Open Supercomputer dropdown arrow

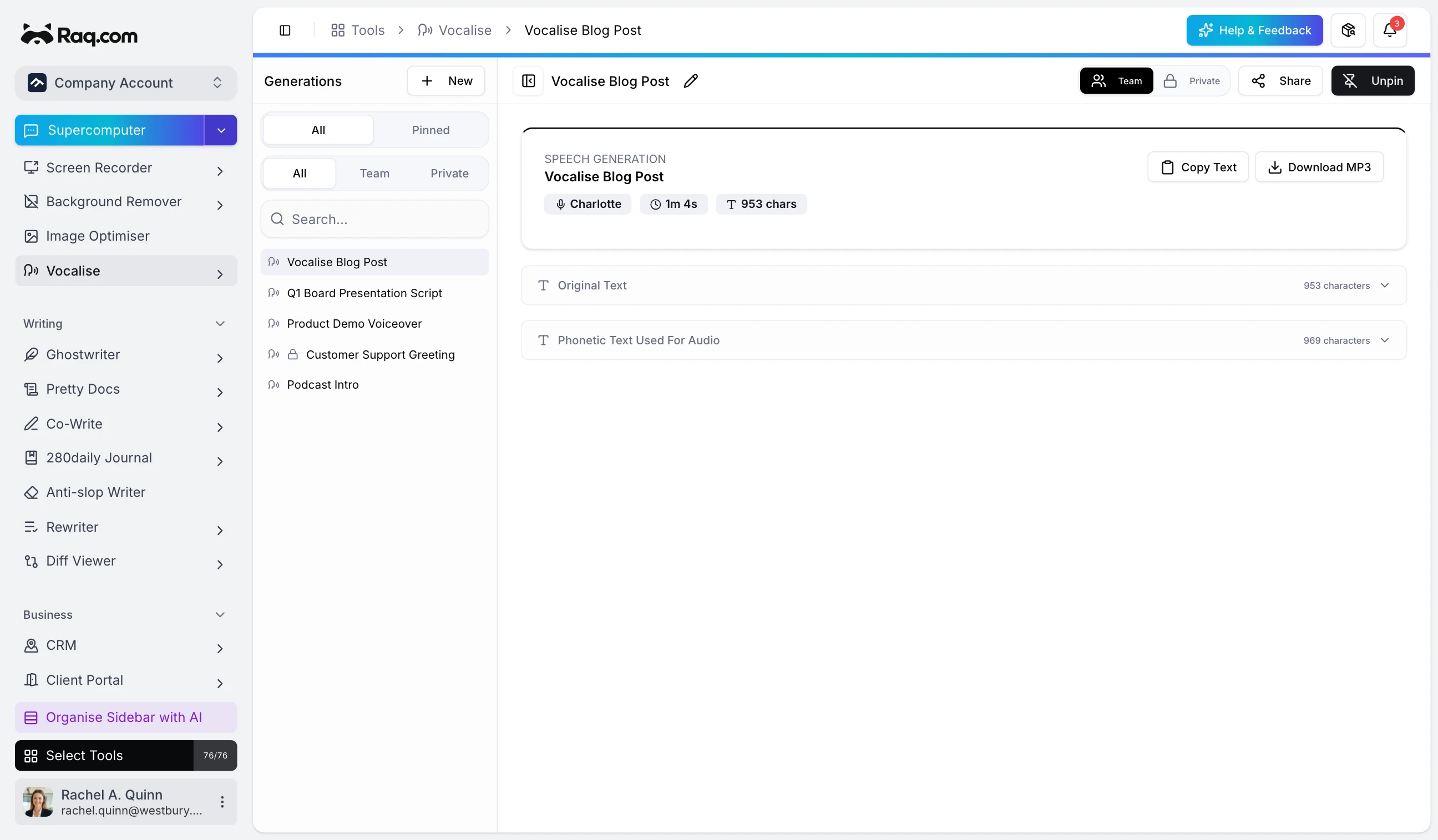coord(221,130)
